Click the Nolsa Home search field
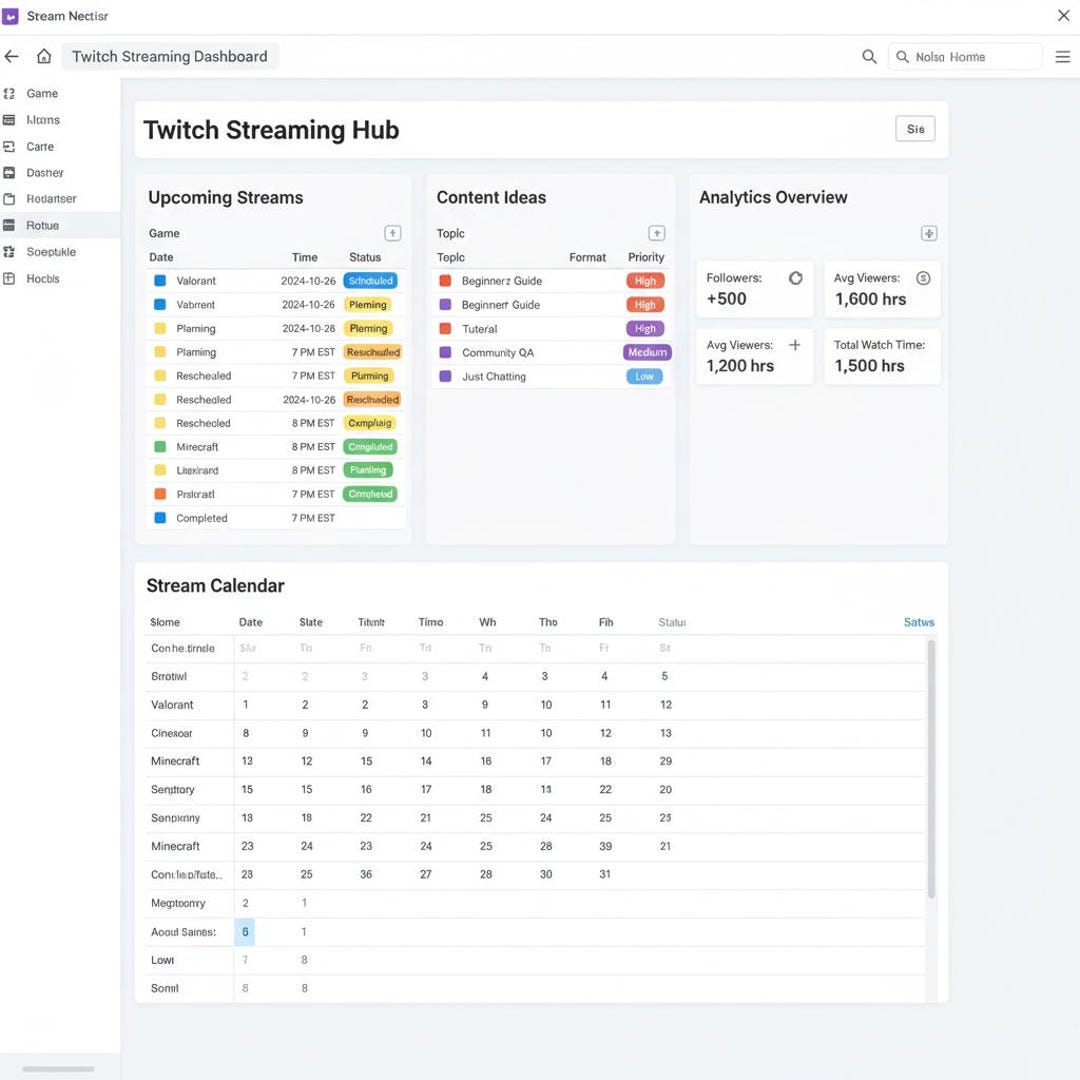This screenshot has height=1080, width=1080. pos(964,57)
